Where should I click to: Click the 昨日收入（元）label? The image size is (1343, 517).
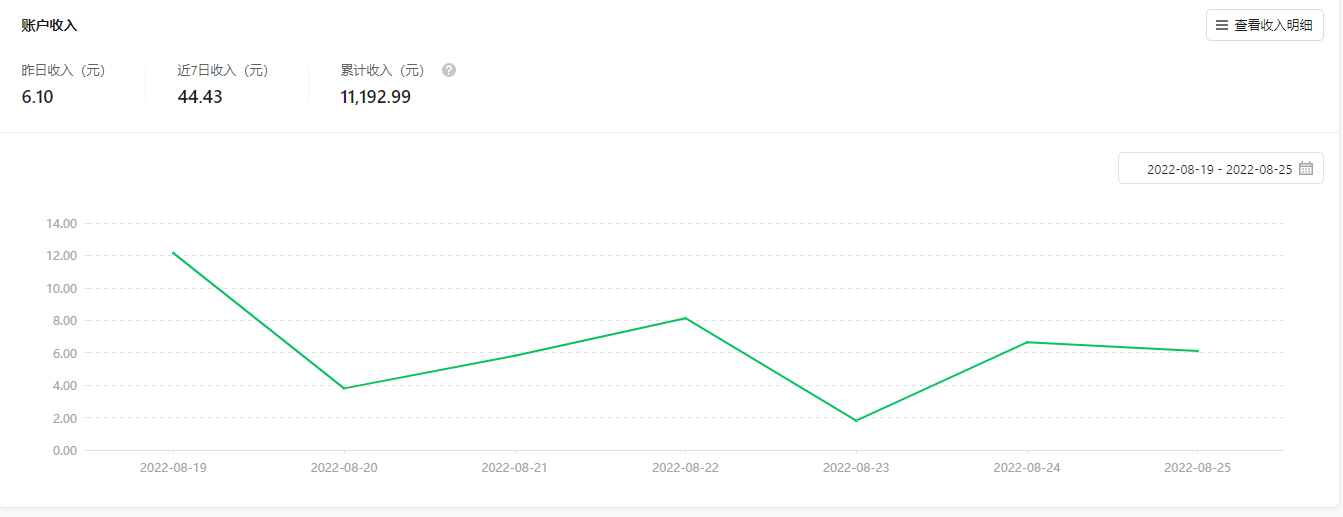click(x=63, y=71)
